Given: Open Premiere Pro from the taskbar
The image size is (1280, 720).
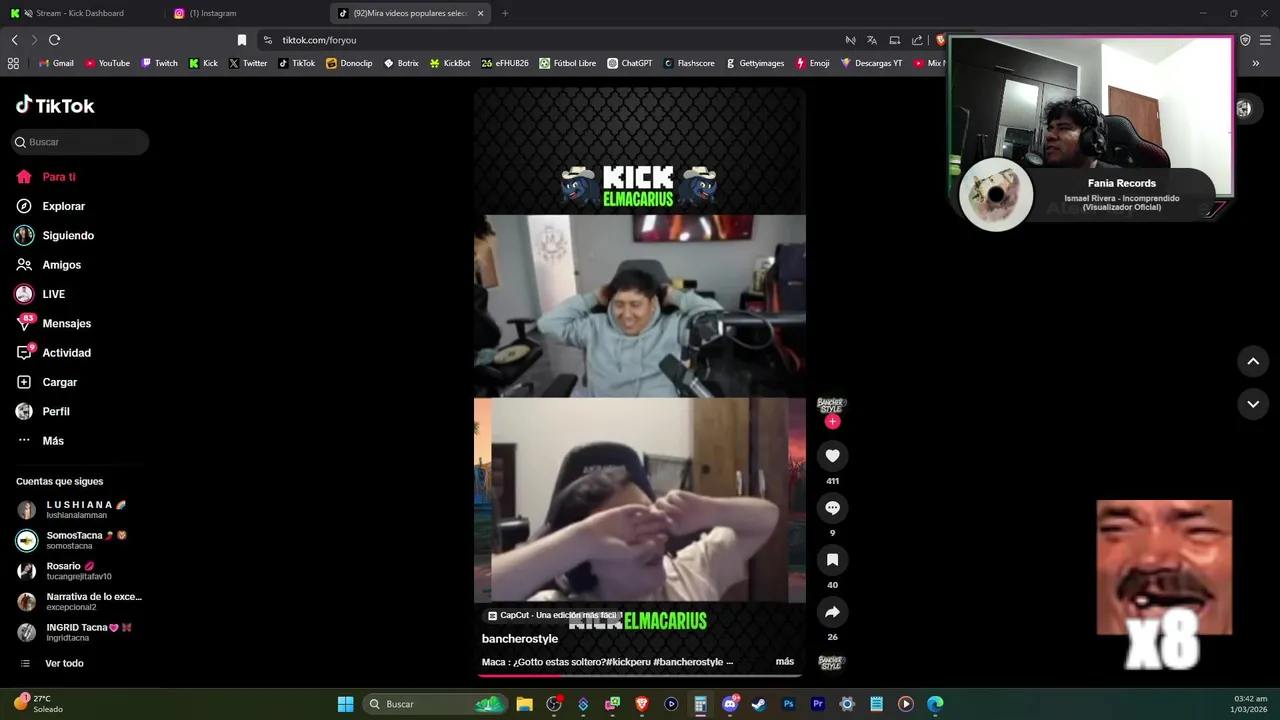Looking at the screenshot, I should click(817, 704).
